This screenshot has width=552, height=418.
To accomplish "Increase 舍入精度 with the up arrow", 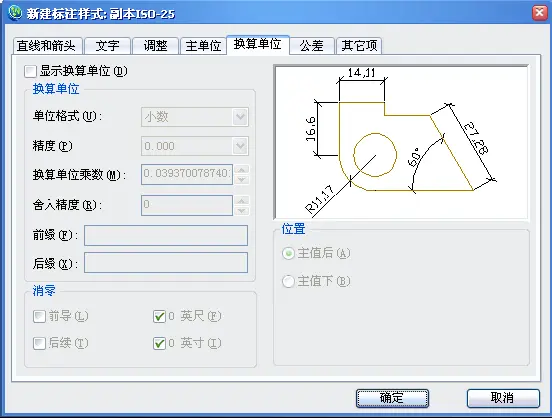I will click(x=242, y=200).
